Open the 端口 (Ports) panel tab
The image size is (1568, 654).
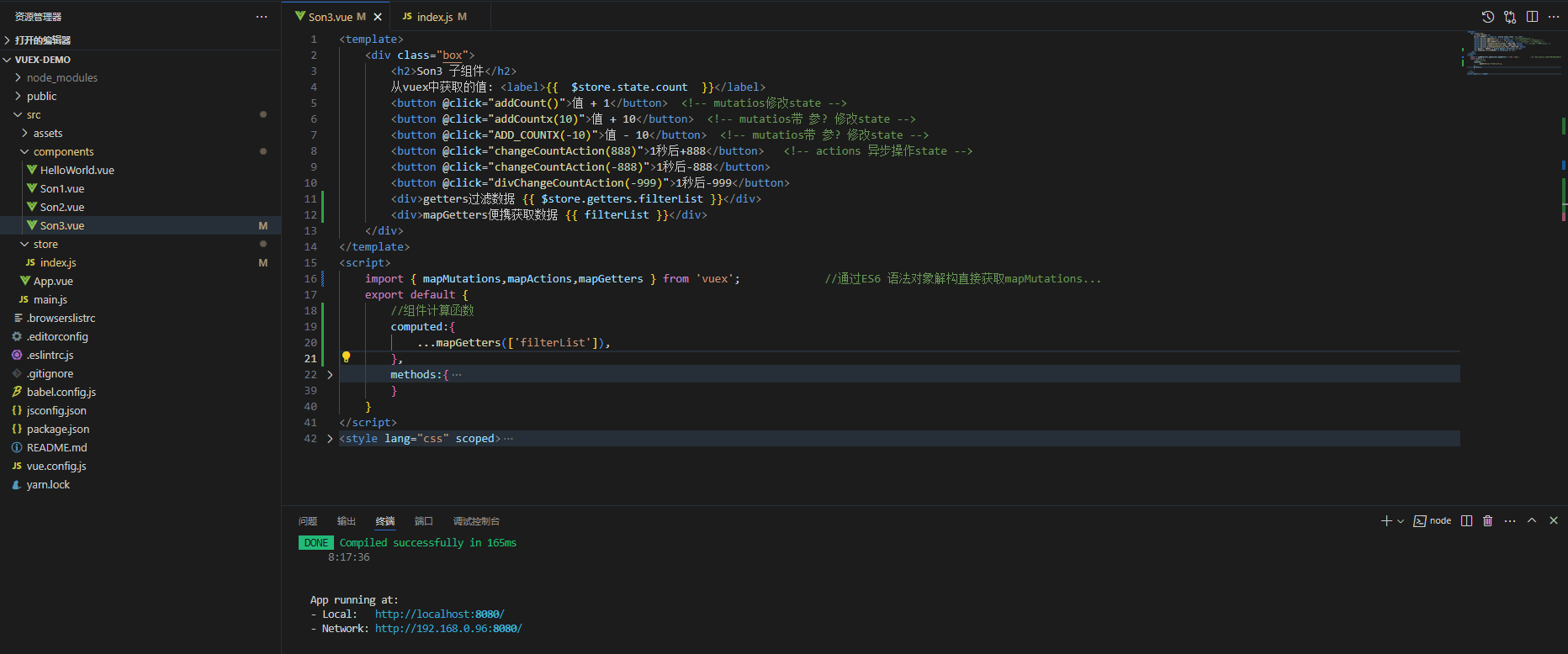point(424,521)
